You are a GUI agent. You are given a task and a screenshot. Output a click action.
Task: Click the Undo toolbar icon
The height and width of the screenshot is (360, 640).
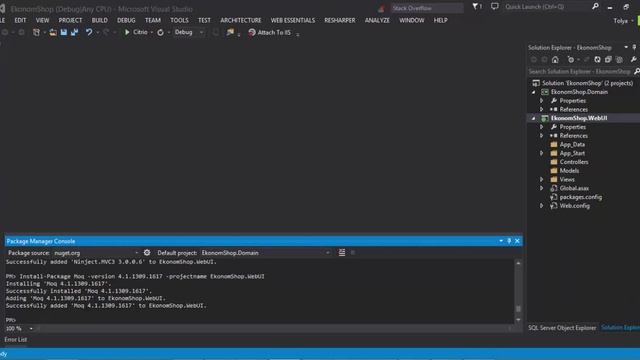(89, 32)
